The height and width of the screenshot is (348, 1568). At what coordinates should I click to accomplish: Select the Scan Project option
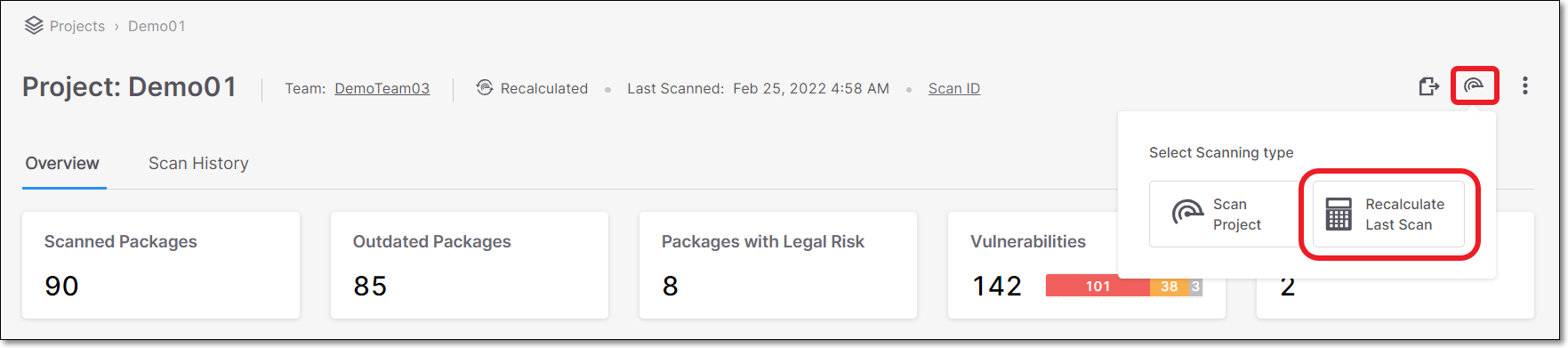coord(1225,214)
